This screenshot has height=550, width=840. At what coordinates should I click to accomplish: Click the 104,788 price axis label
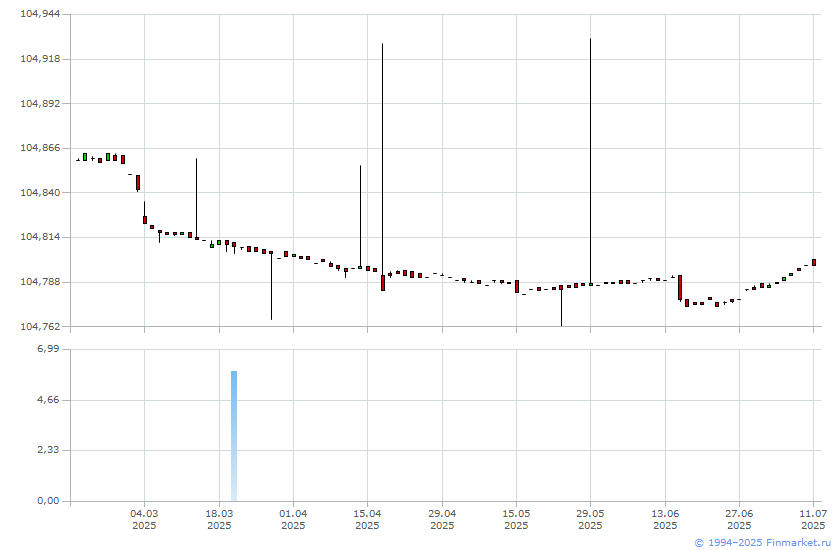(x=39, y=282)
